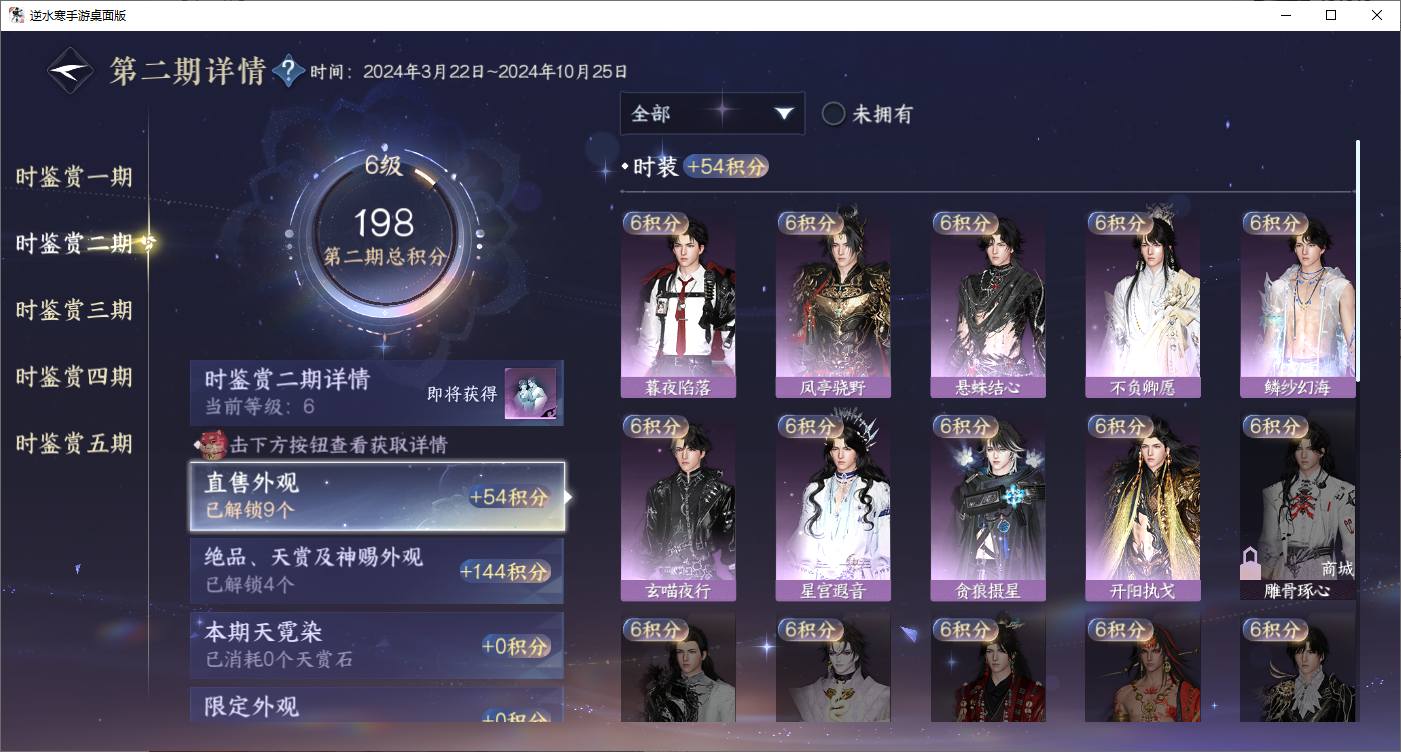Select the 凤亭晓野 outfit card
Viewport: 1401px width, 752px height.
coord(833,304)
